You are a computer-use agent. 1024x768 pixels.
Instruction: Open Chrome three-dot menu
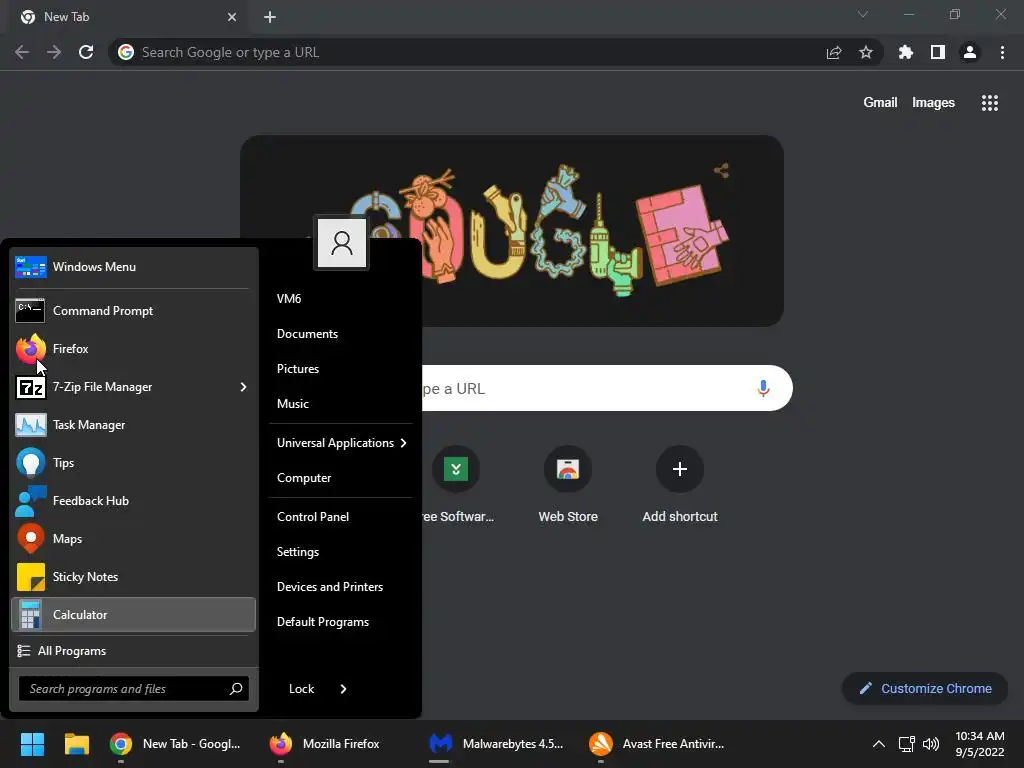pos(1002,52)
